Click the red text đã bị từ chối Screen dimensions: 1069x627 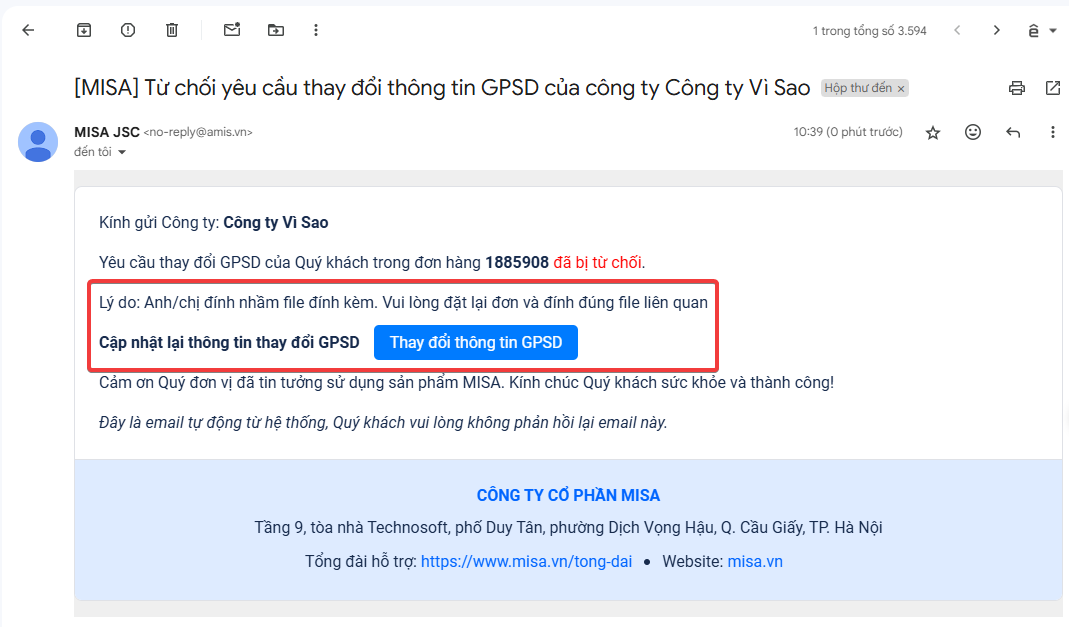pyautogui.click(x=597, y=262)
